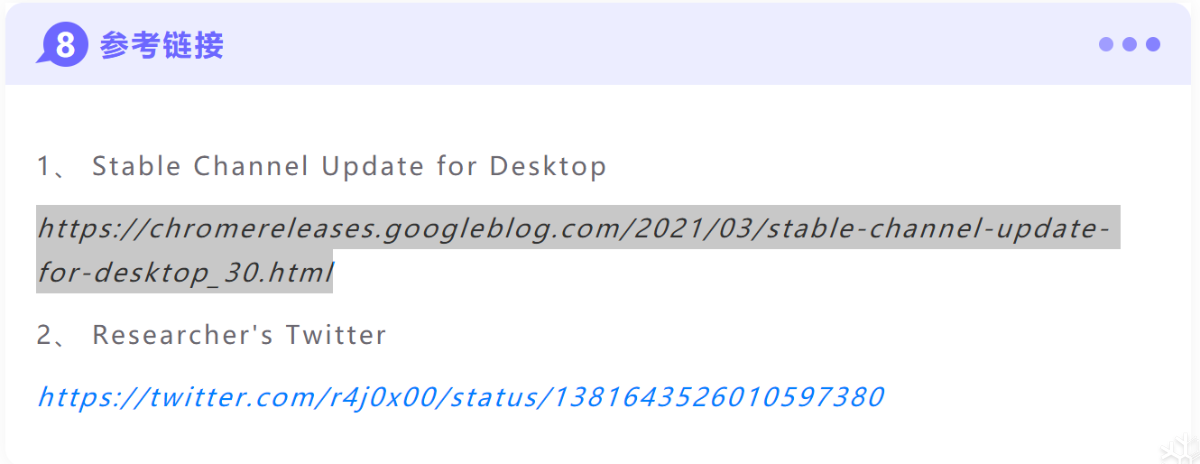This screenshot has width=1200, height=464.
Task: Open the r4j0x00 Twitter status link
Action: (460, 397)
